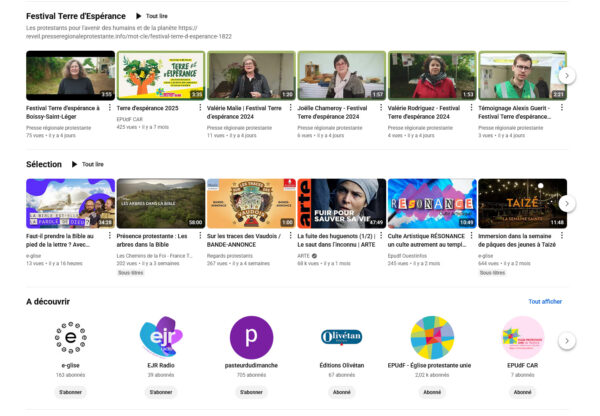600x416 pixels.
Task: Open Epudf Questinfos channel name
Action: 407,256
